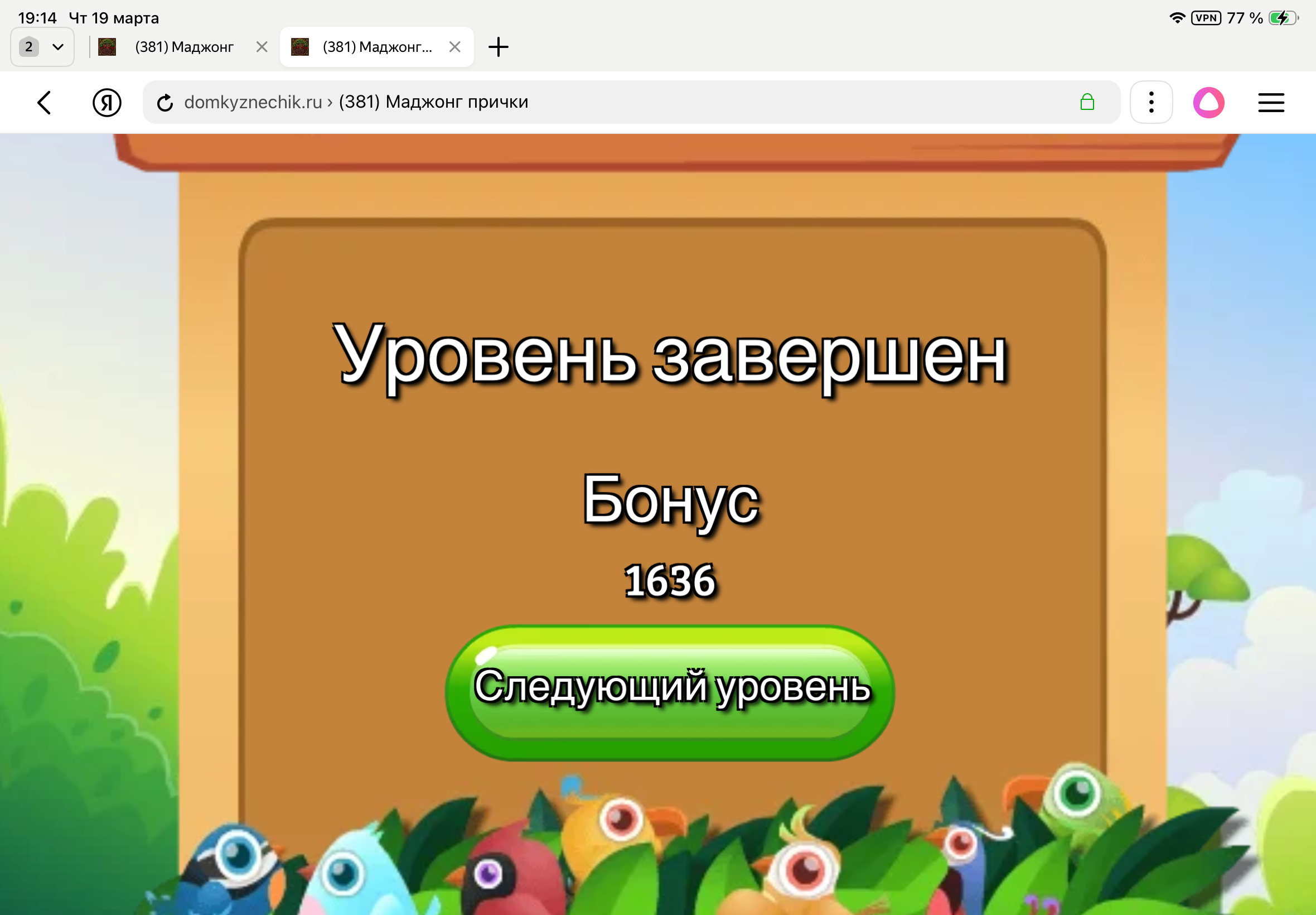1316x915 pixels.
Task: Add a new tab with plus icon
Action: coord(498,47)
